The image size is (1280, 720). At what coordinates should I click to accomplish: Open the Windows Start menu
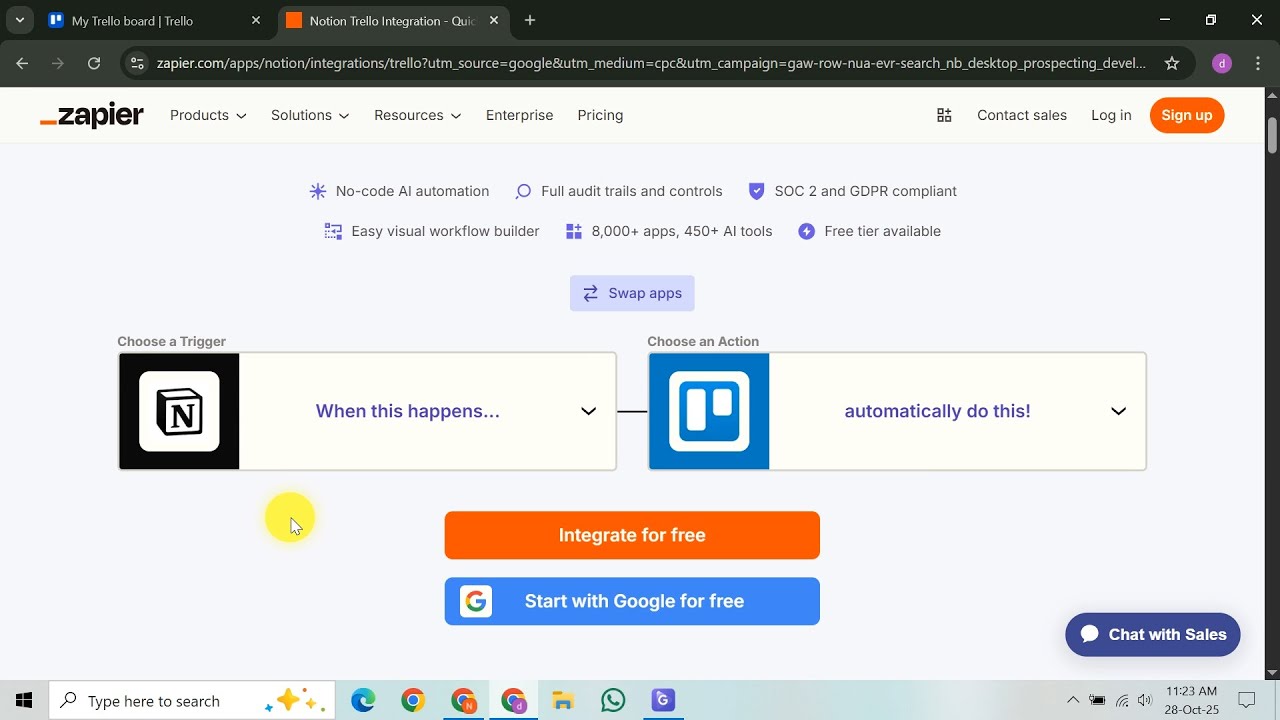(x=24, y=701)
